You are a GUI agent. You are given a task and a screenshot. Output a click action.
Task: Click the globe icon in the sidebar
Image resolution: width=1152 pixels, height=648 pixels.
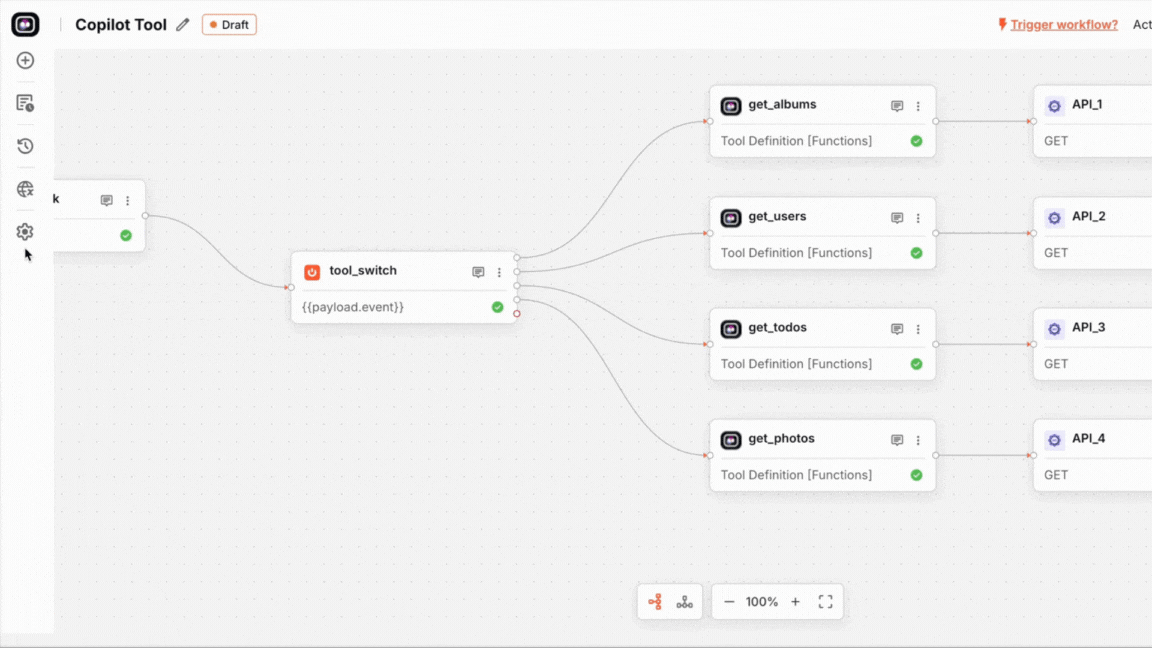pos(25,188)
